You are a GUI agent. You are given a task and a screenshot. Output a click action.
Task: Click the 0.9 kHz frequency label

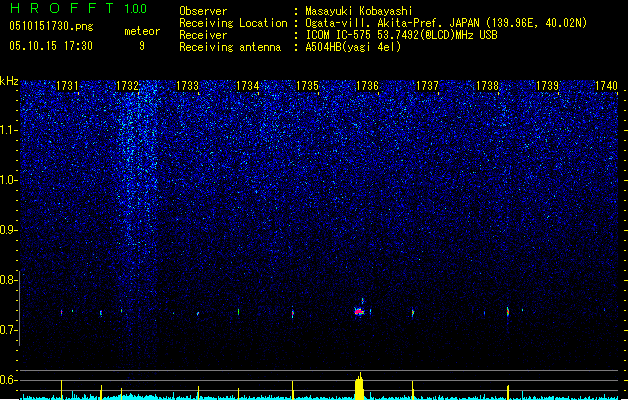(9, 230)
